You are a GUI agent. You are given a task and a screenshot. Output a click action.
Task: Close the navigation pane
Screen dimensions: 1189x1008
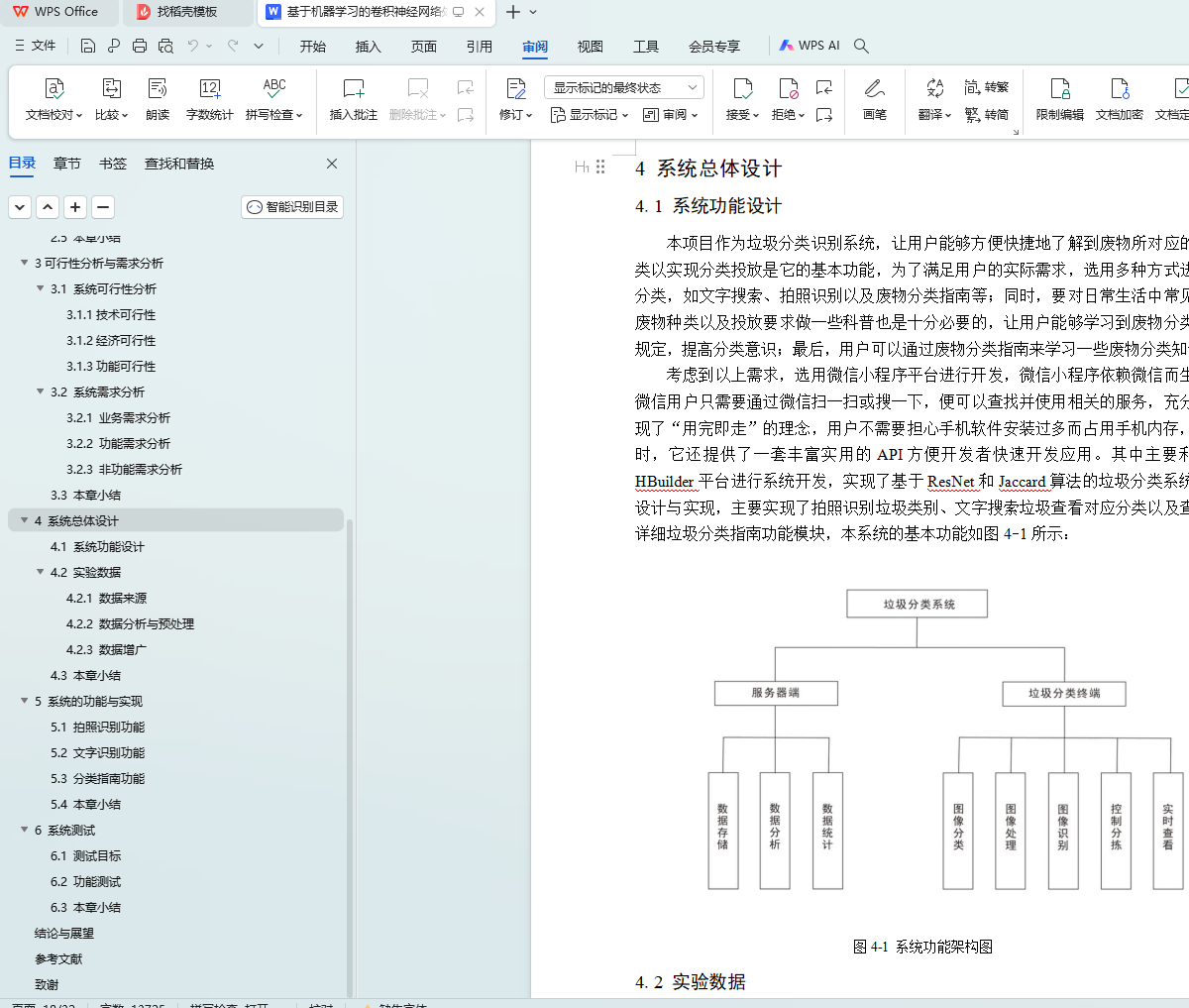click(332, 164)
